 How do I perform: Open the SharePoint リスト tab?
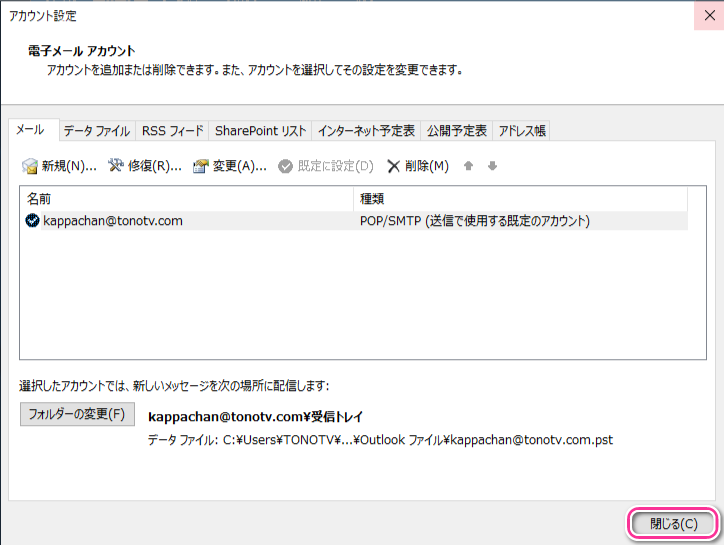point(260,131)
